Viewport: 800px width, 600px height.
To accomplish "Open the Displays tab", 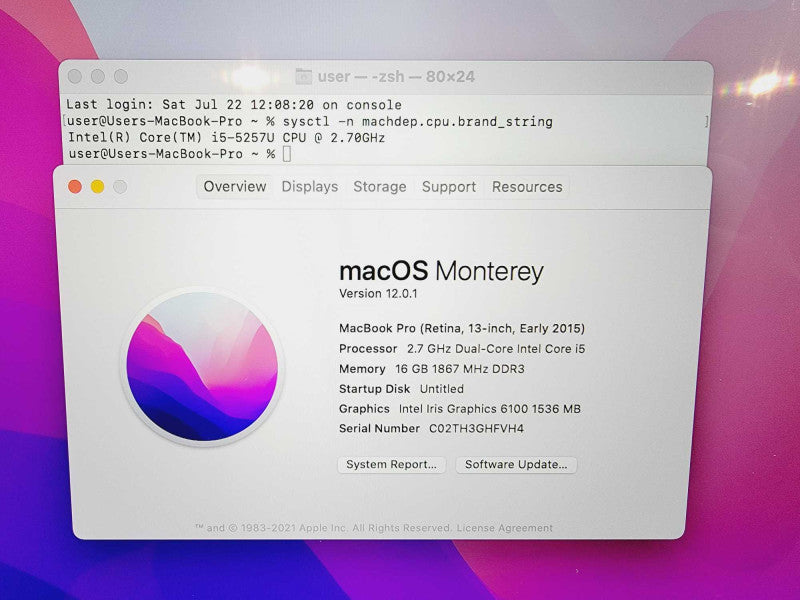I will click(x=310, y=187).
